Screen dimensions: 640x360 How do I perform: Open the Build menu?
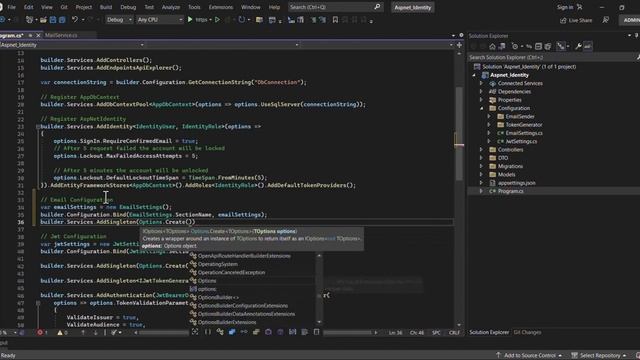pos(106,7)
